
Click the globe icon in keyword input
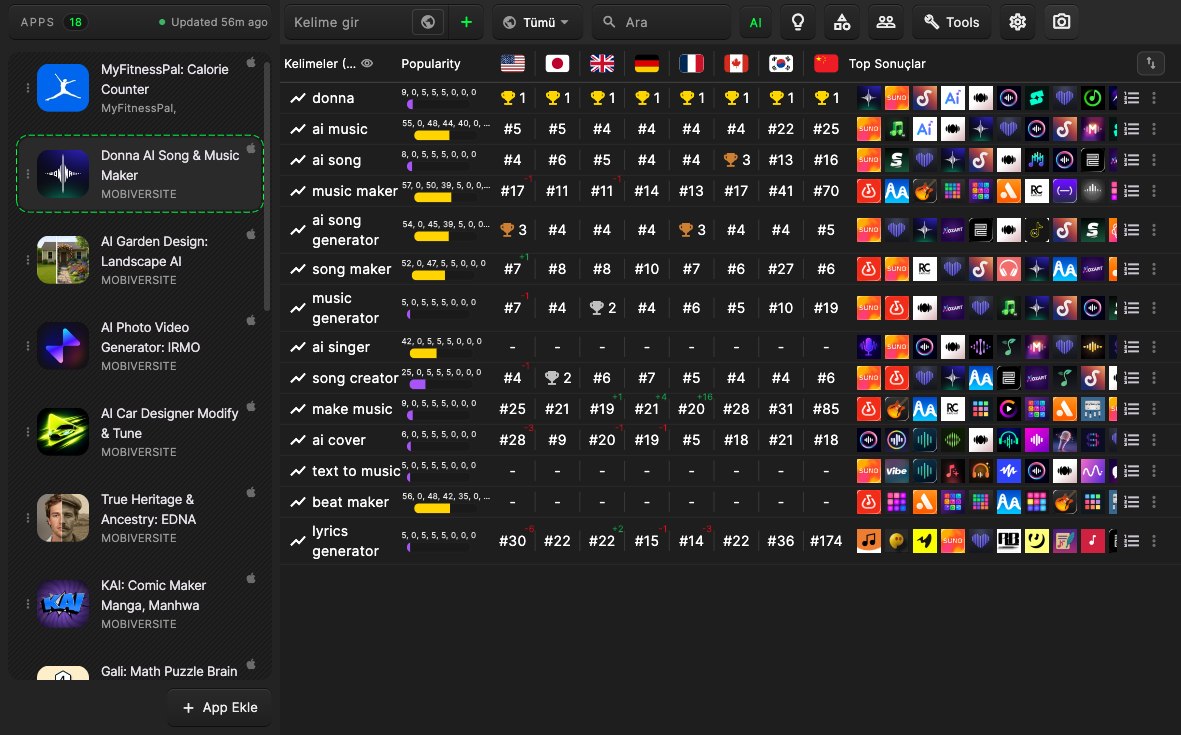point(428,22)
